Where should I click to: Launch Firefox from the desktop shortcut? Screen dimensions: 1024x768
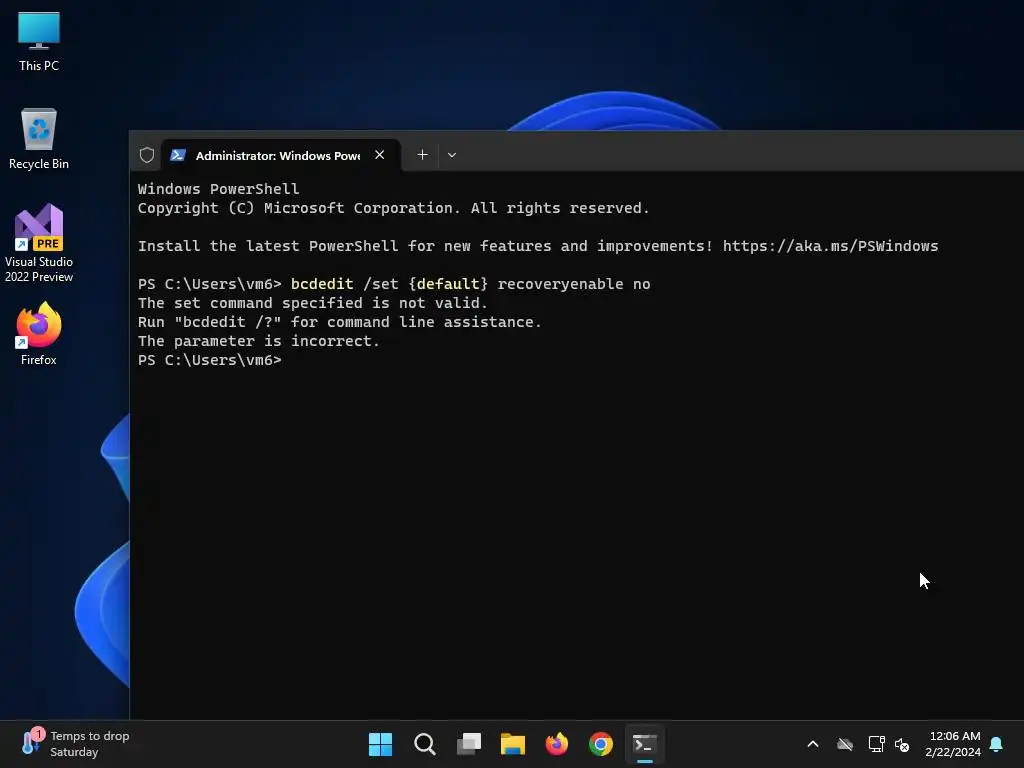click(39, 334)
